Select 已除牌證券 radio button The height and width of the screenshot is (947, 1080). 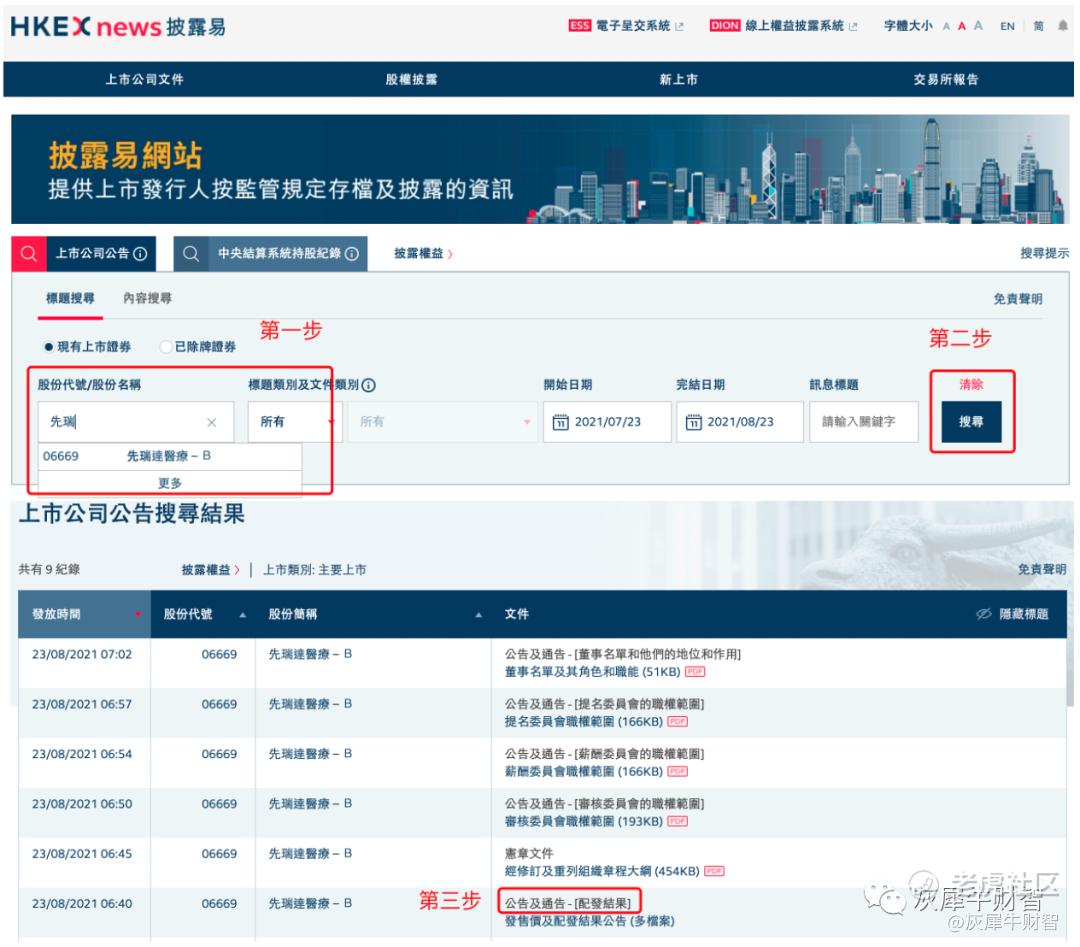click(x=165, y=346)
